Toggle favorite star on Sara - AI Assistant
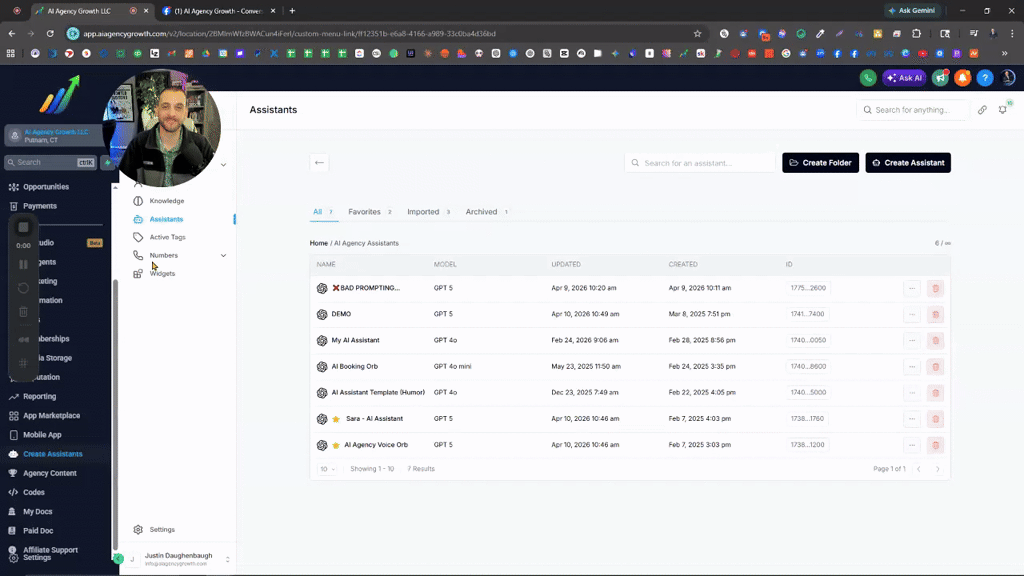 pos(336,419)
